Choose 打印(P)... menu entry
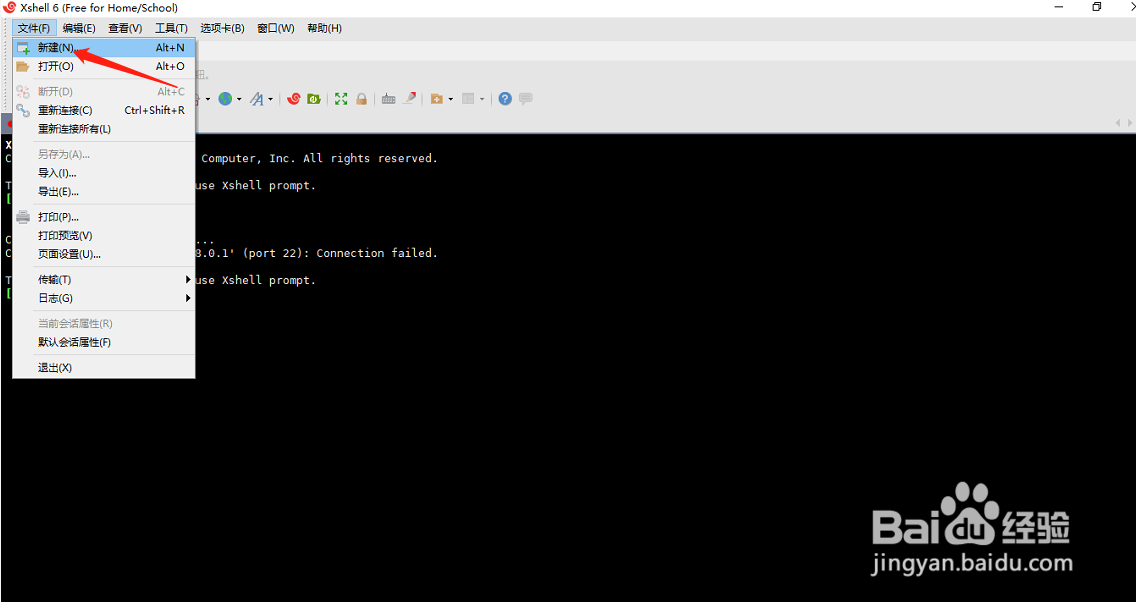 (x=104, y=217)
